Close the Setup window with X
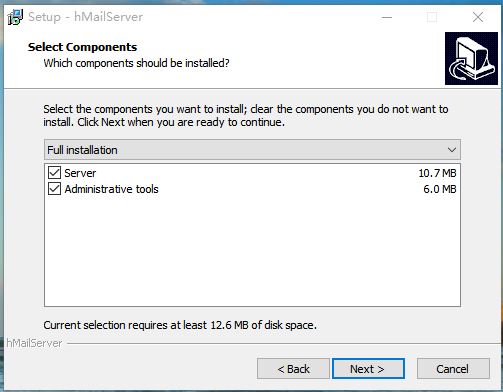This screenshot has width=503, height=392. tap(478, 17)
